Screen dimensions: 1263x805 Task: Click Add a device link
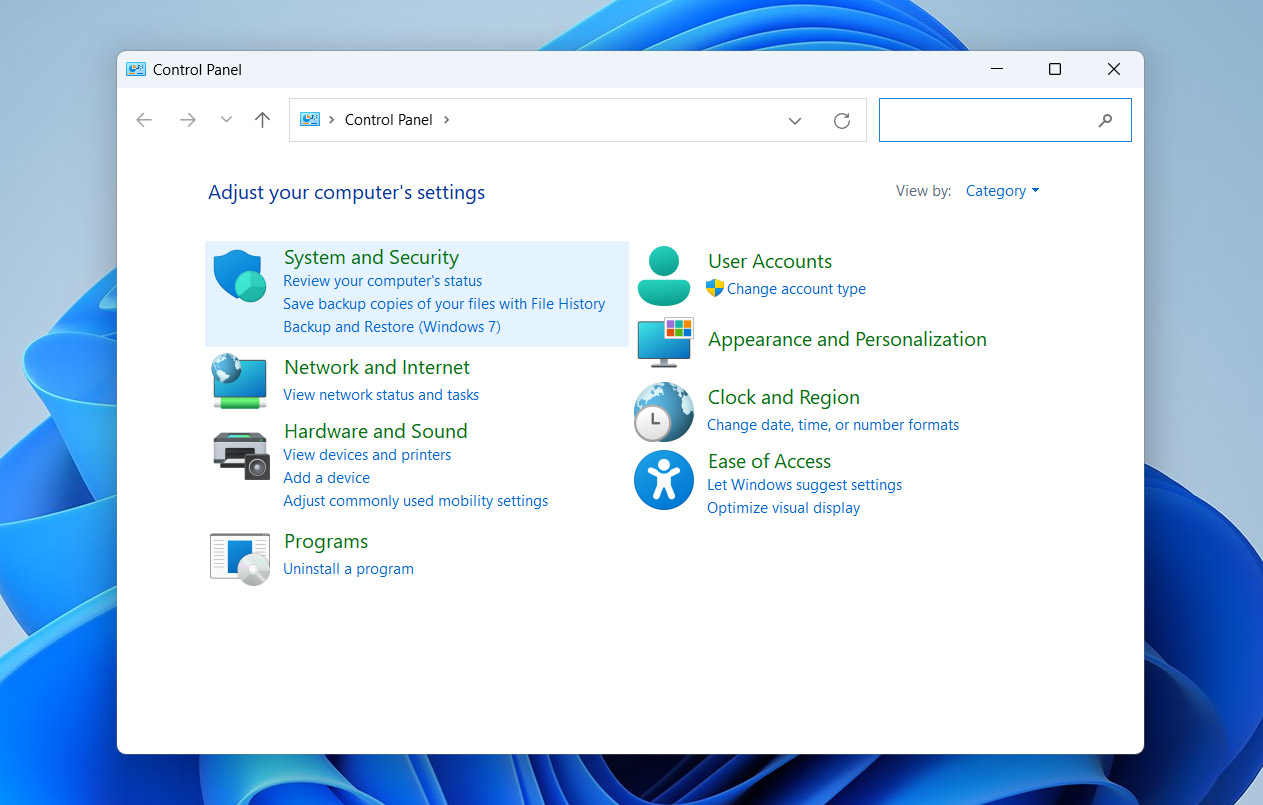click(326, 478)
